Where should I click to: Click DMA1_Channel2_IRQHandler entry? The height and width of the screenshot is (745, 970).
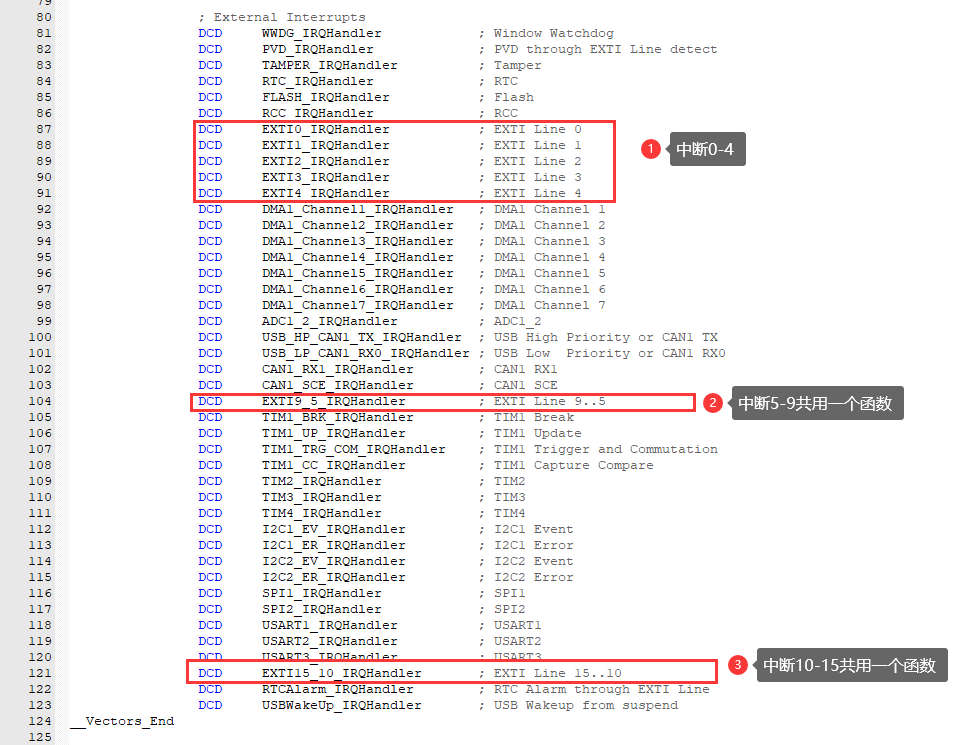(x=358, y=226)
